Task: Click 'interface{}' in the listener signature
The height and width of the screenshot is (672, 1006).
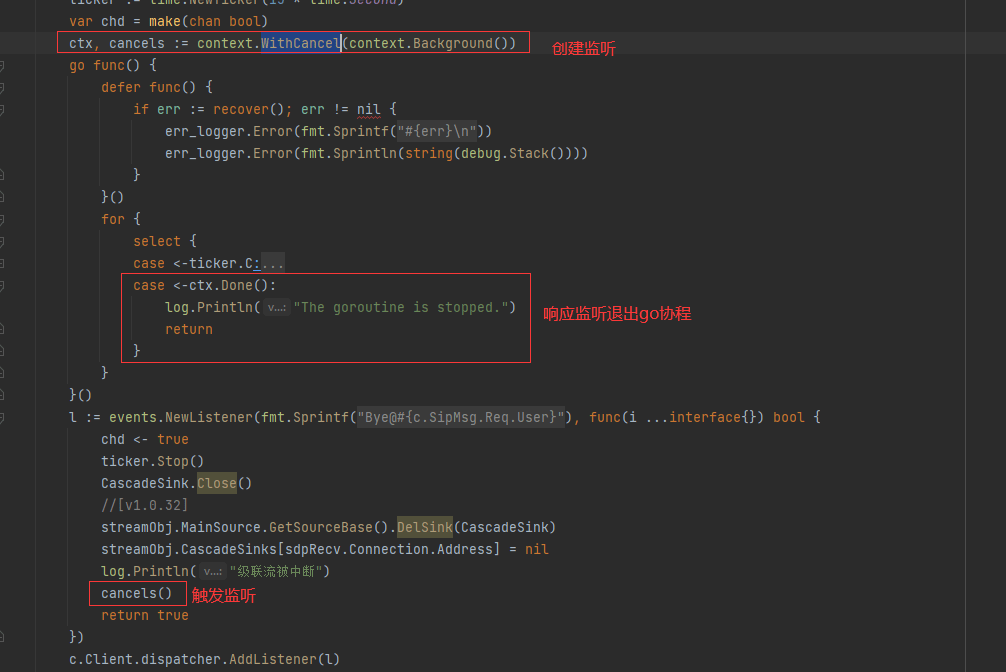Action: click(x=713, y=418)
